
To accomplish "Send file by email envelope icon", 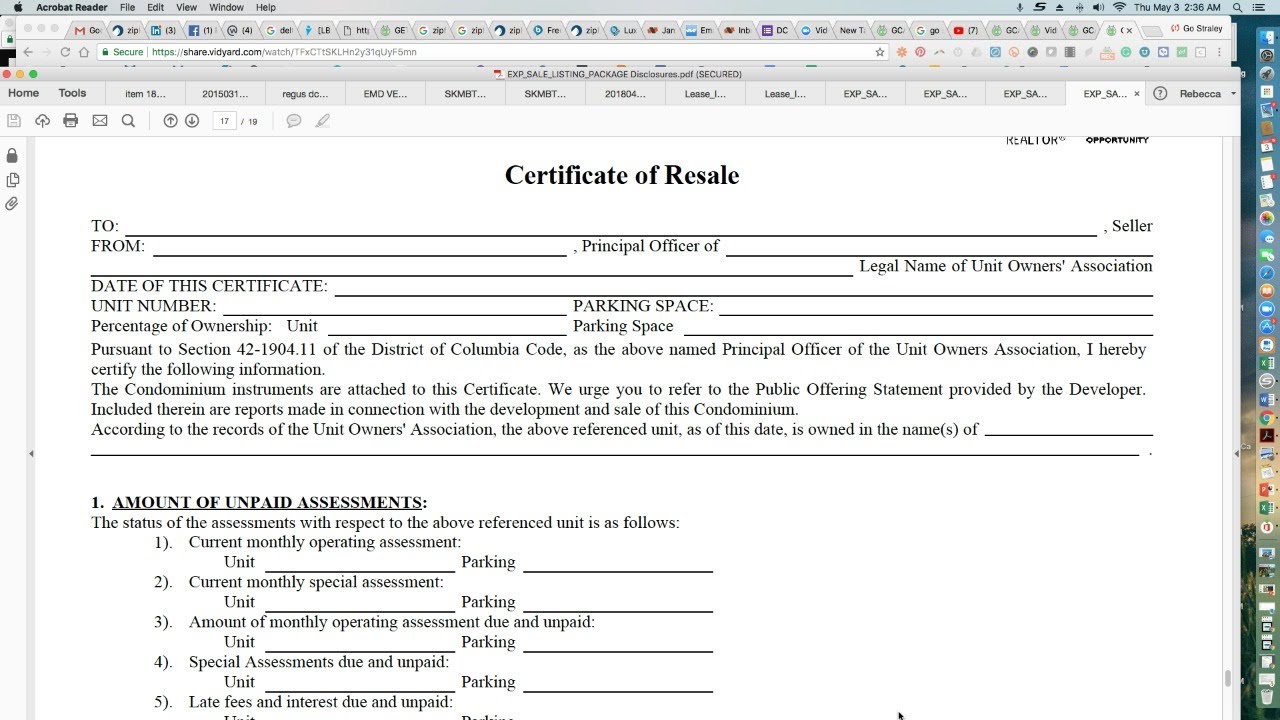I will click(100, 120).
